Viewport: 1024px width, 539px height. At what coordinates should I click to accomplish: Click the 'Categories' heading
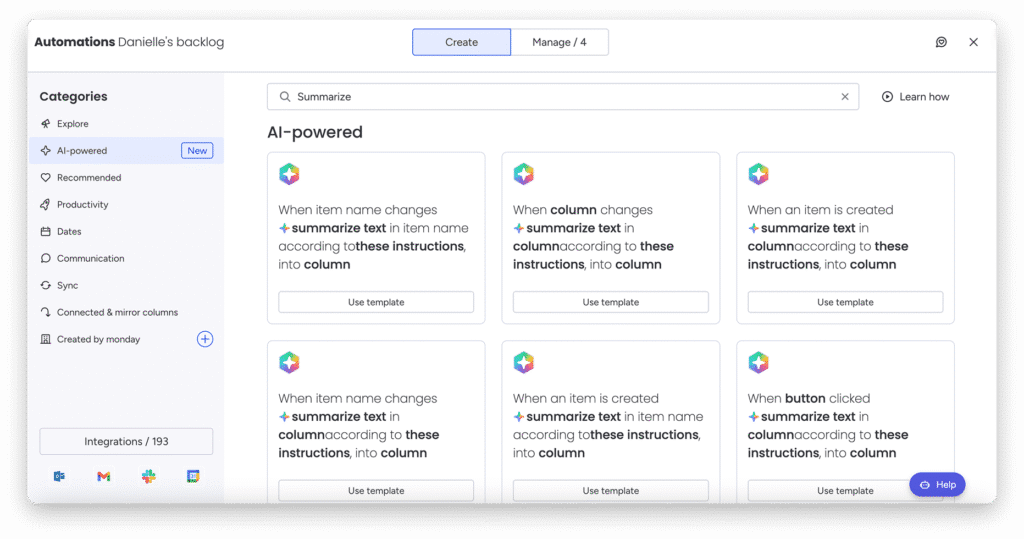click(x=73, y=97)
